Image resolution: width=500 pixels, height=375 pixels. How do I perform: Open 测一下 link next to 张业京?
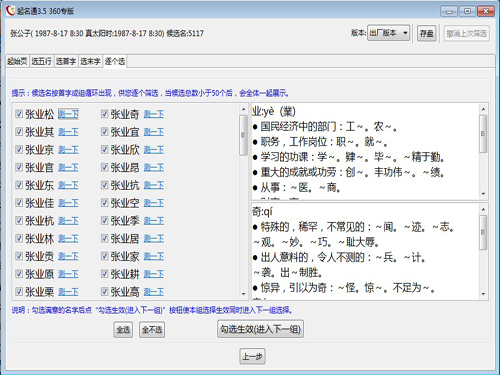(68, 150)
